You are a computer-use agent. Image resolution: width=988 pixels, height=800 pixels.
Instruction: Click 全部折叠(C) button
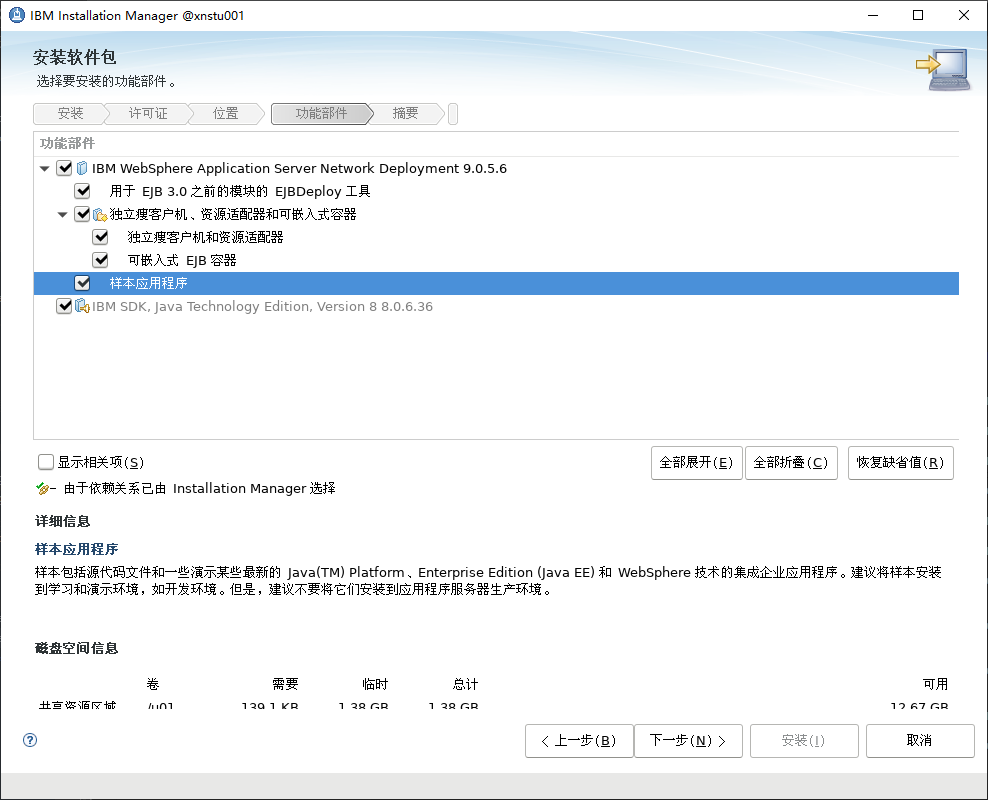pyautogui.click(x=791, y=463)
